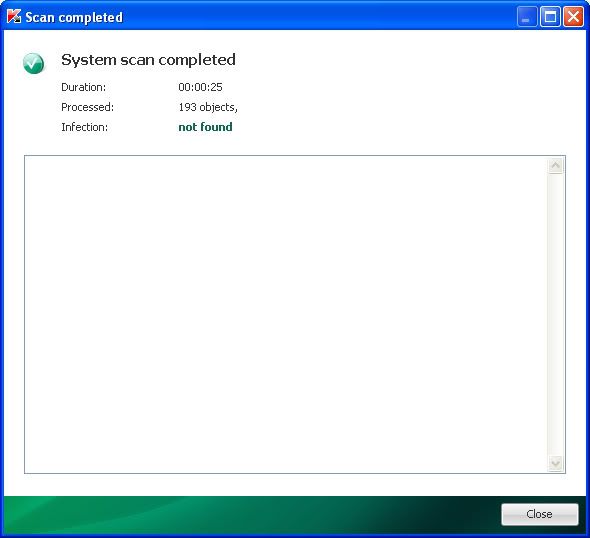This screenshot has width=590, height=538.
Task: Click the green checkmark status icon
Action: point(33,63)
